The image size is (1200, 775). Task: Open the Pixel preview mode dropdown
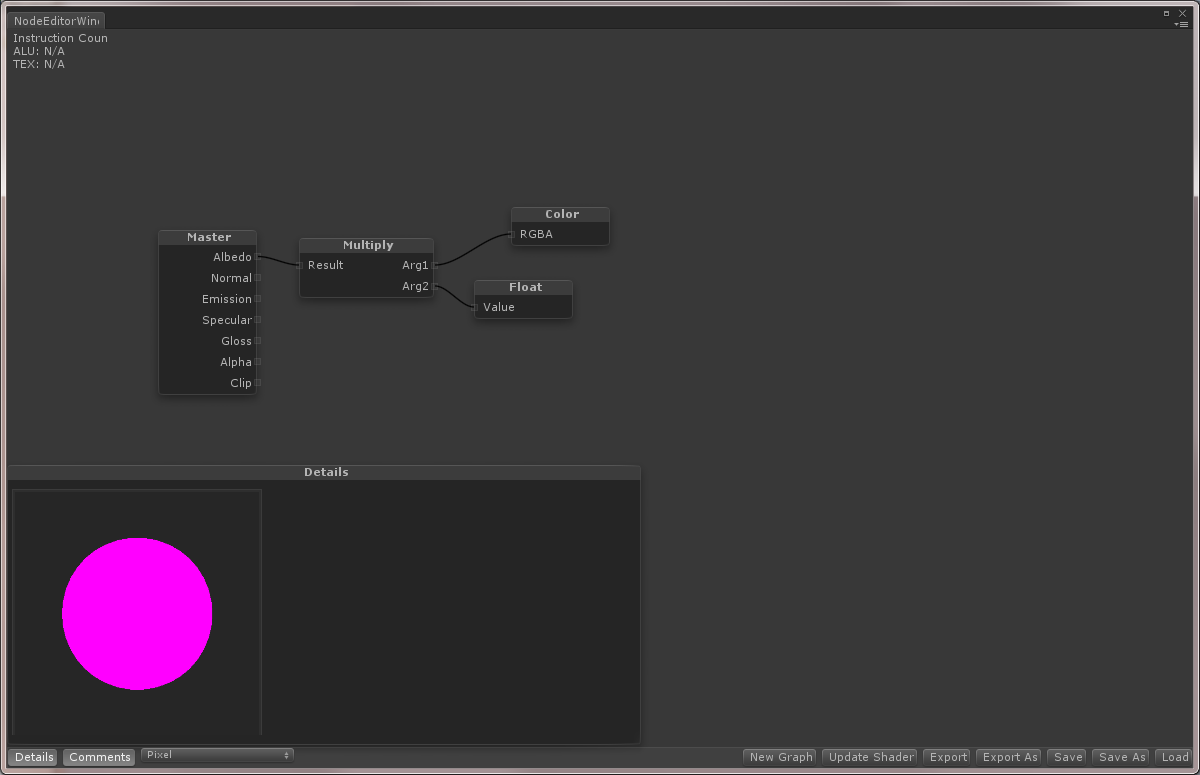click(x=217, y=756)
